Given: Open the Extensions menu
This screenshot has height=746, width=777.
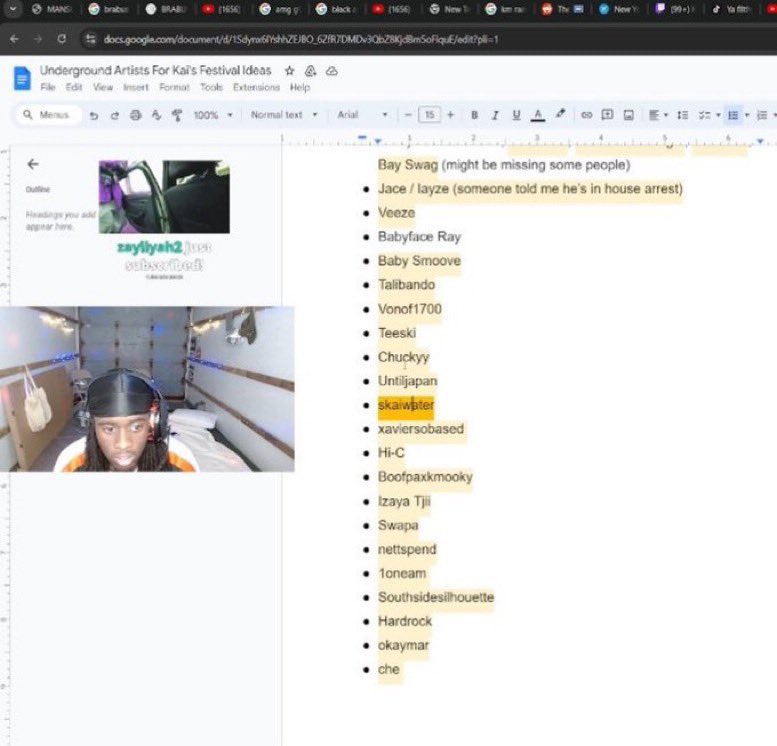Looking at the screenshot, I should coord(256,87).
